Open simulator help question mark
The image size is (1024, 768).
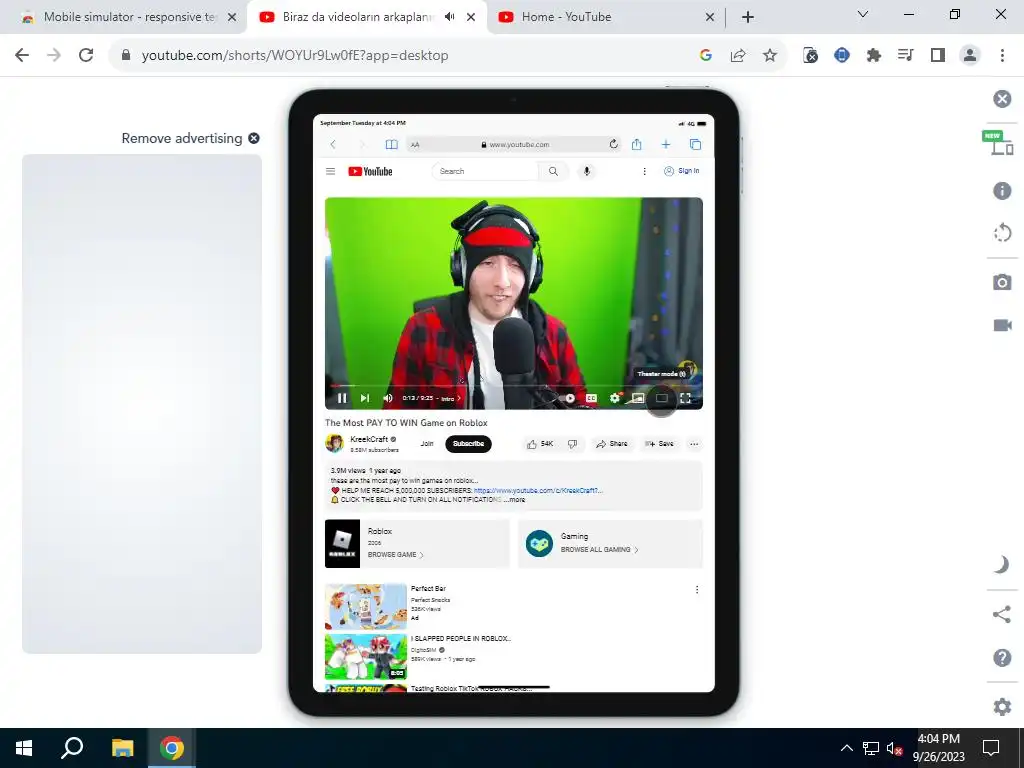(1002, 658)
